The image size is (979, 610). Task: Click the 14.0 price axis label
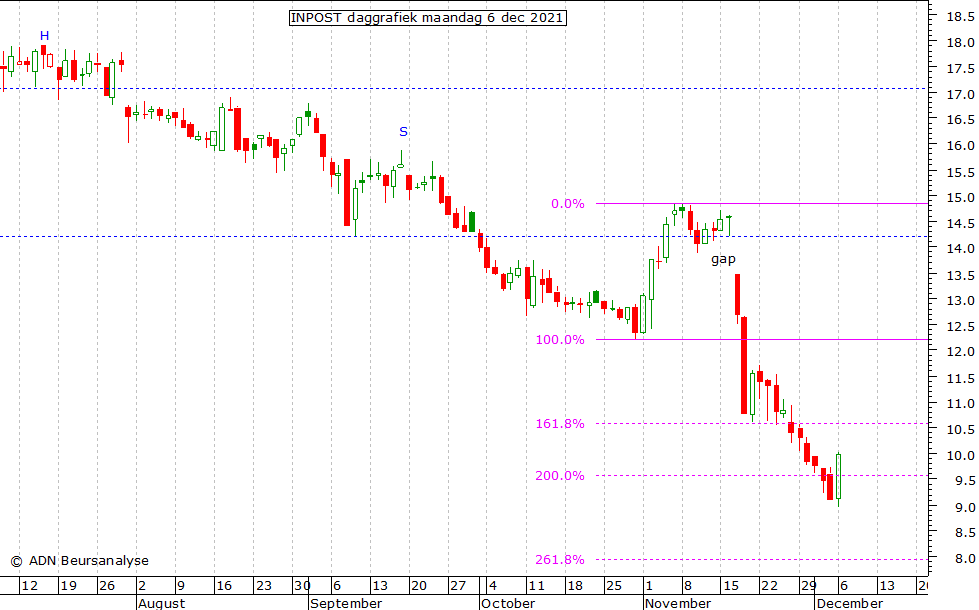(960, 248)
